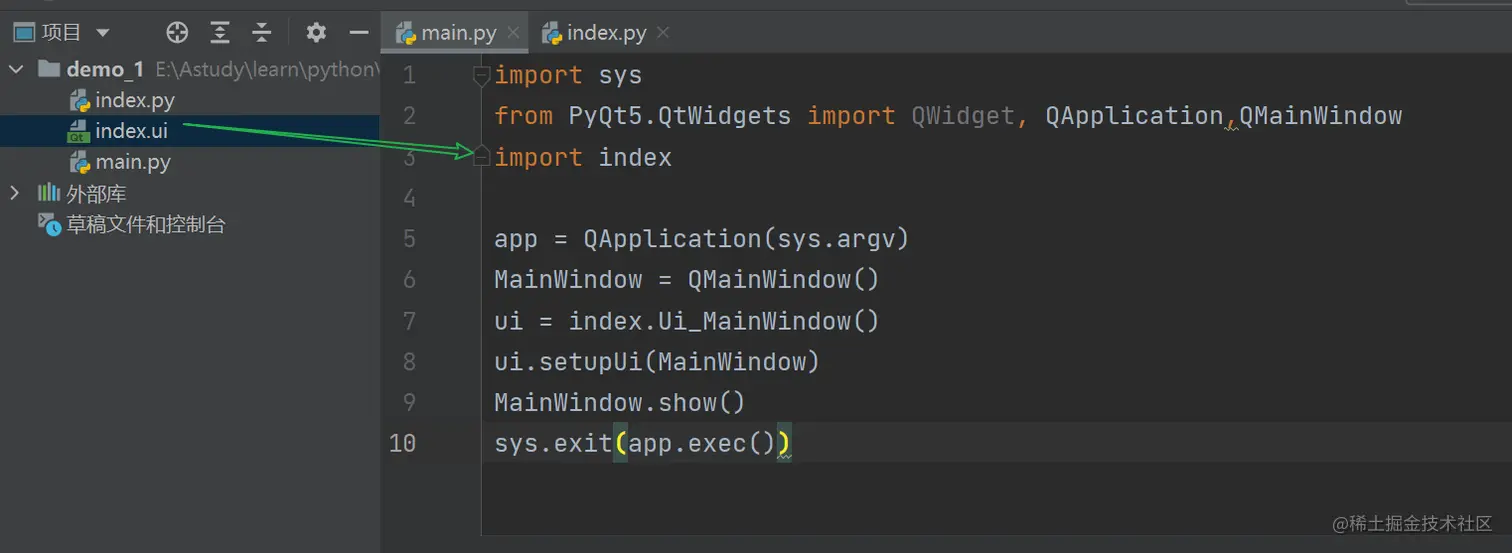
Task: Click the Python file icon beside index.py in tree
Action: coord(80,100)
